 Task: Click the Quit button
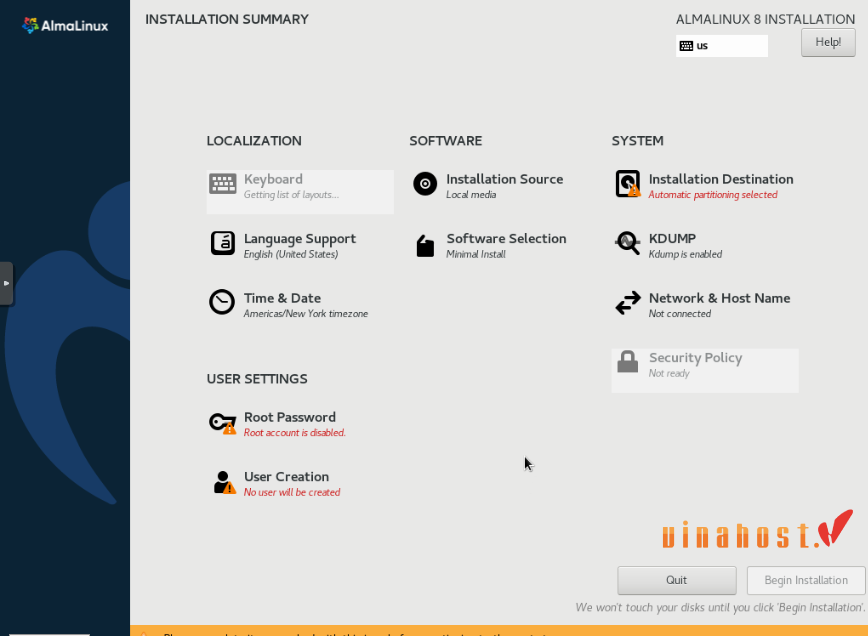(x=676, y=580)
